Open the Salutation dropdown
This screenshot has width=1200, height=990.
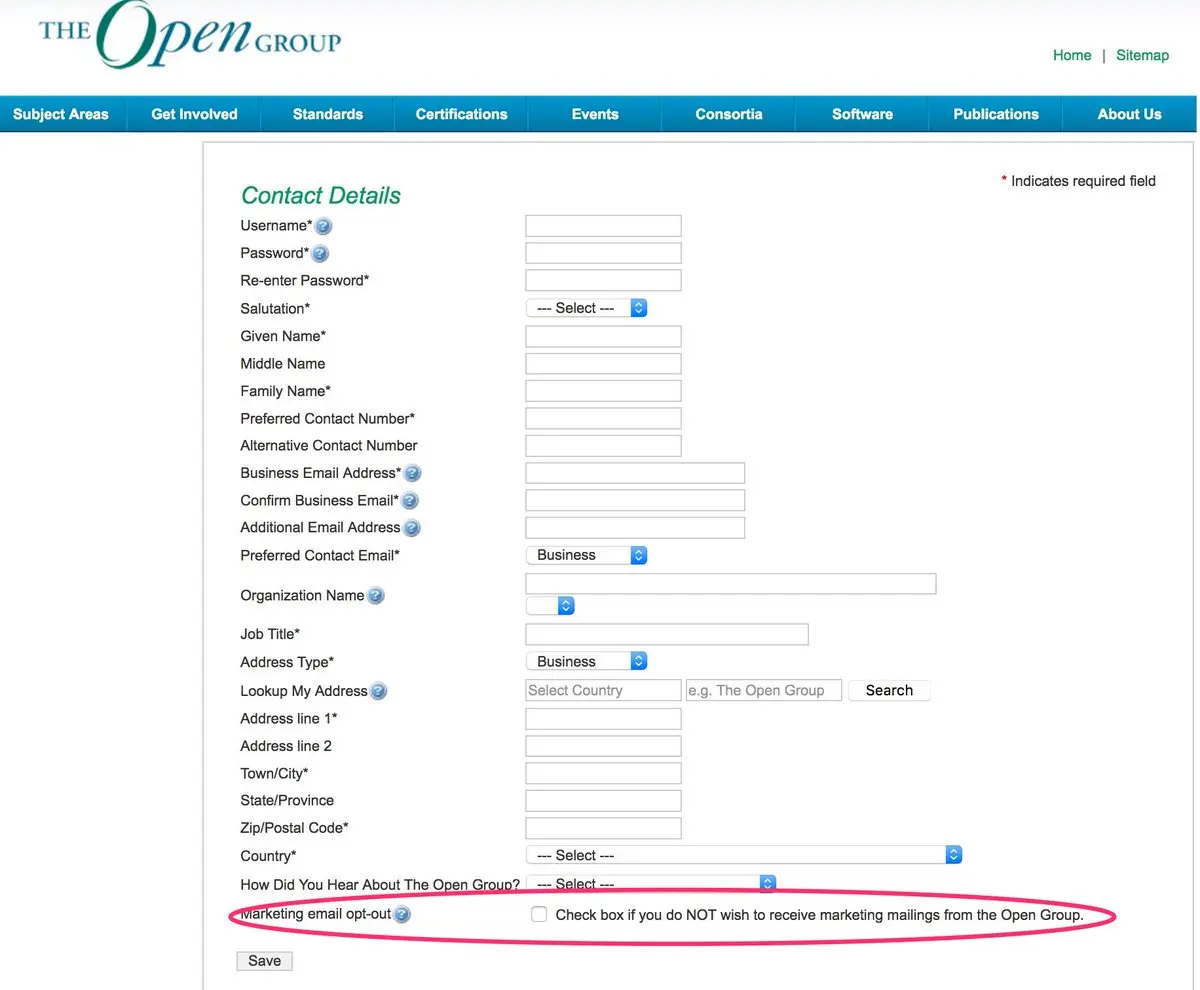point(587,308)
